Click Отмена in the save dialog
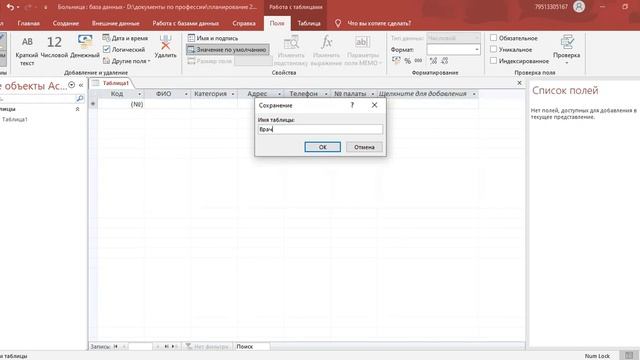The height and width of the screenshot is (360, 640). pyautogui.click(x=364, y=147)
